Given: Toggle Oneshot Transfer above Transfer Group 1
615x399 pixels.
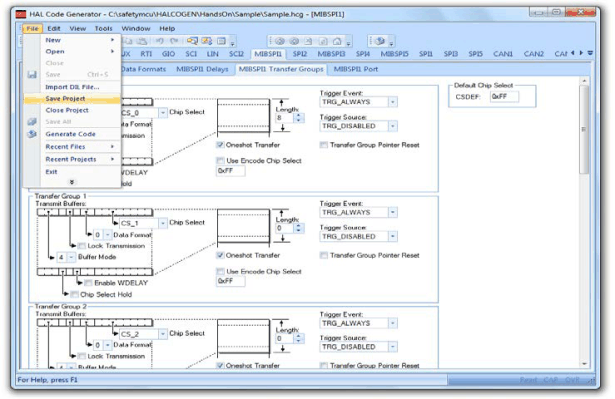Looking at the screenshot, I should pyautogui.click(x=220, y=145).
